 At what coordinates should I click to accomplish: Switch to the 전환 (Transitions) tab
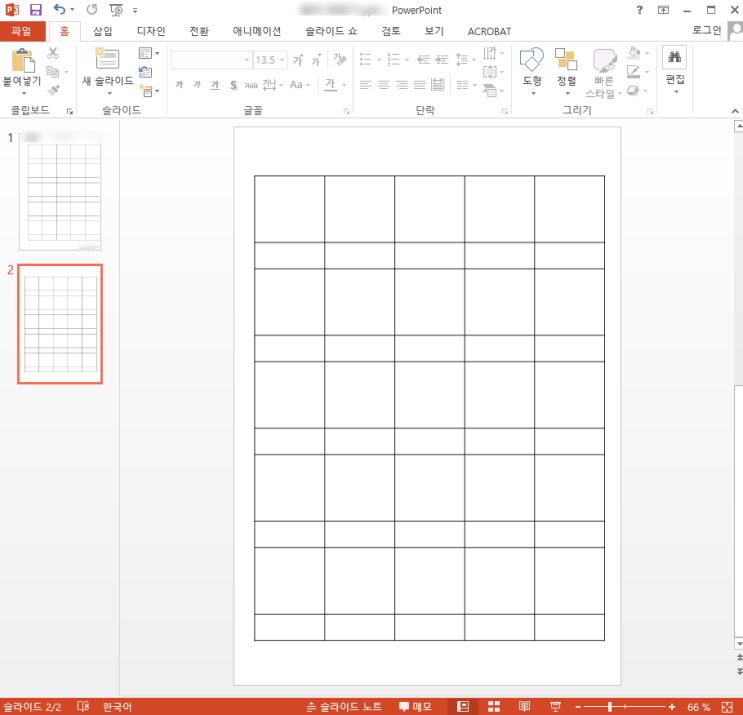[x=199, y=31]
